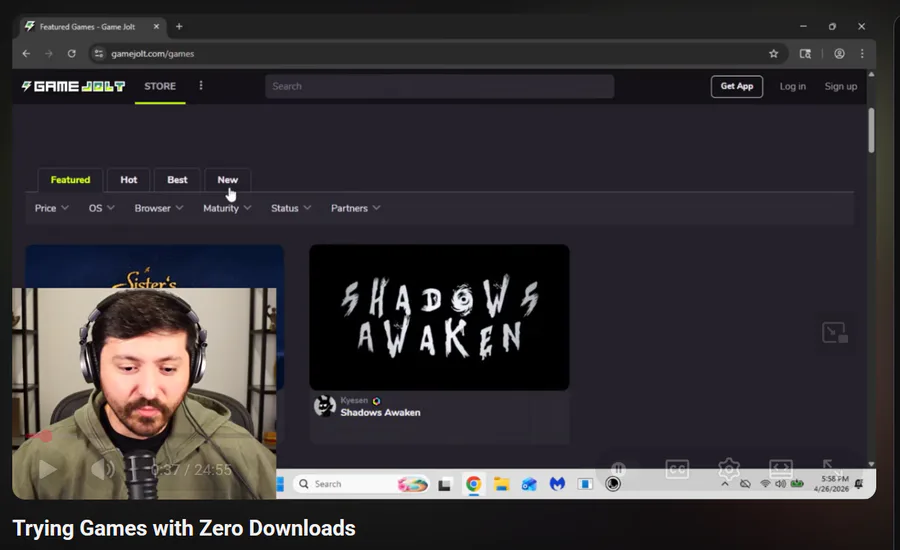The image size is (900, 550).
Task: Open the three-dot menu beside STORE
Action: click(201, 86)
